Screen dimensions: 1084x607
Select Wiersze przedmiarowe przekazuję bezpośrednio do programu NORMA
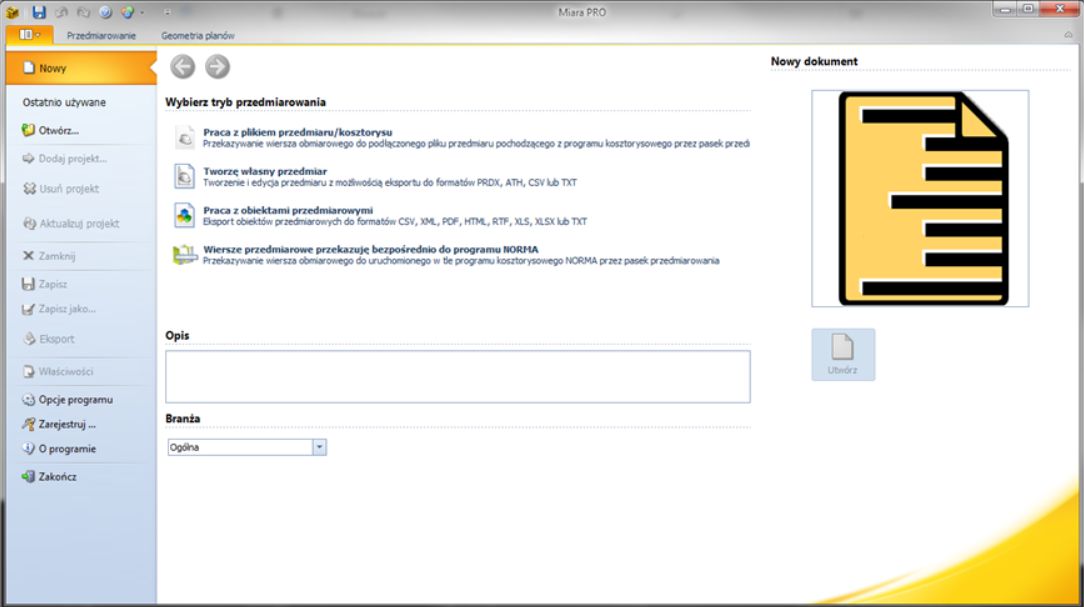point(371,249)
